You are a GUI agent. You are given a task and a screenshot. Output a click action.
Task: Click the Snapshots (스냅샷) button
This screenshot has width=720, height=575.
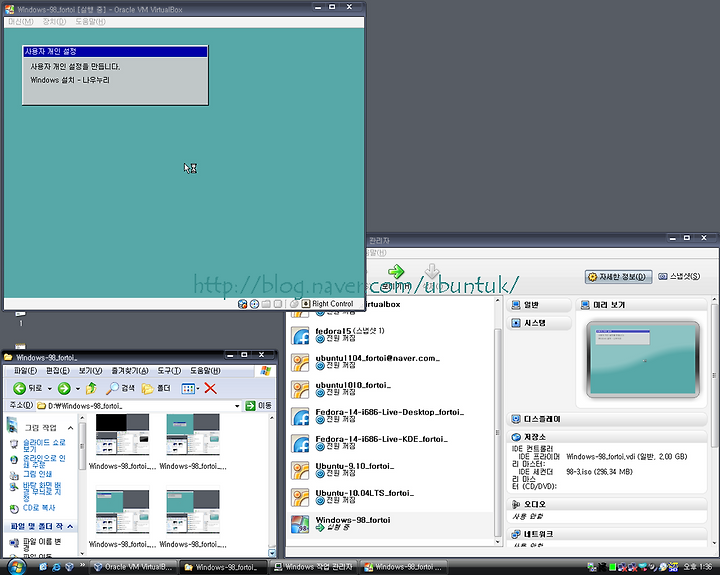coord(679,276)
